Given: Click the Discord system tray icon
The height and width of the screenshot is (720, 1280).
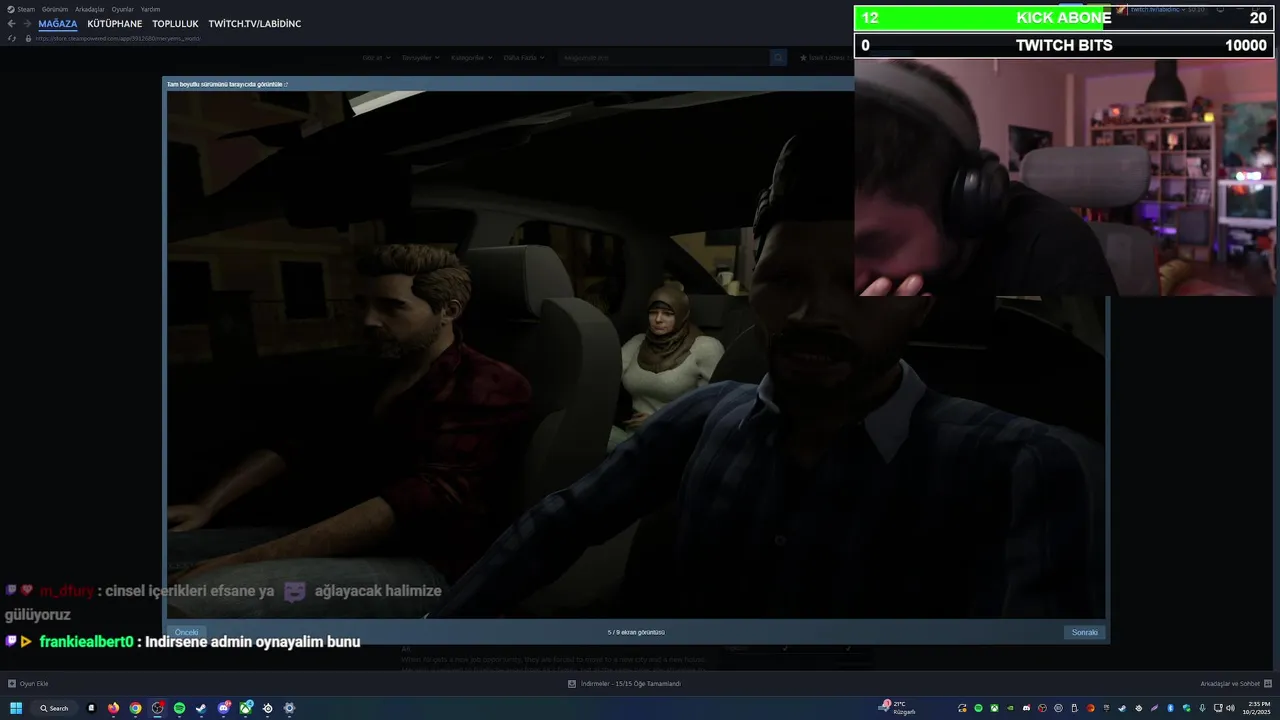Looking at the screenshot, I should [1026, 708].
